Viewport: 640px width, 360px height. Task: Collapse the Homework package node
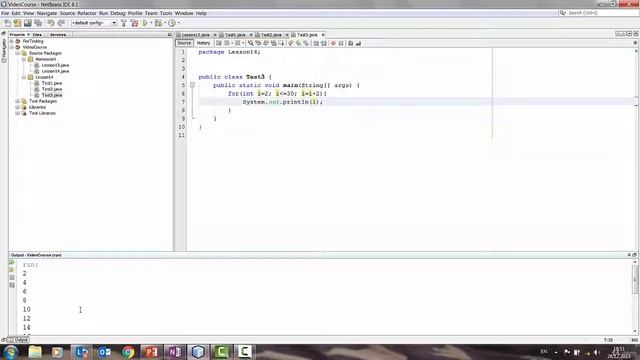[x=24, y=59]
